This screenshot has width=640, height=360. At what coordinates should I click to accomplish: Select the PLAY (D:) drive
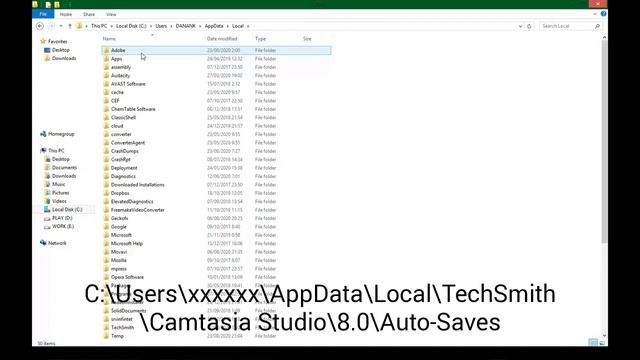click(62, 218)
